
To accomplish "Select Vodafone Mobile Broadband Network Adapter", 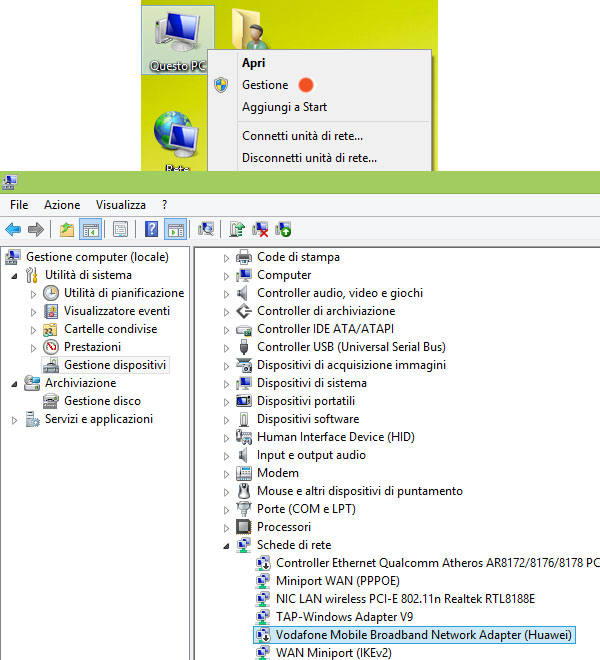I will tap(415, 635).
